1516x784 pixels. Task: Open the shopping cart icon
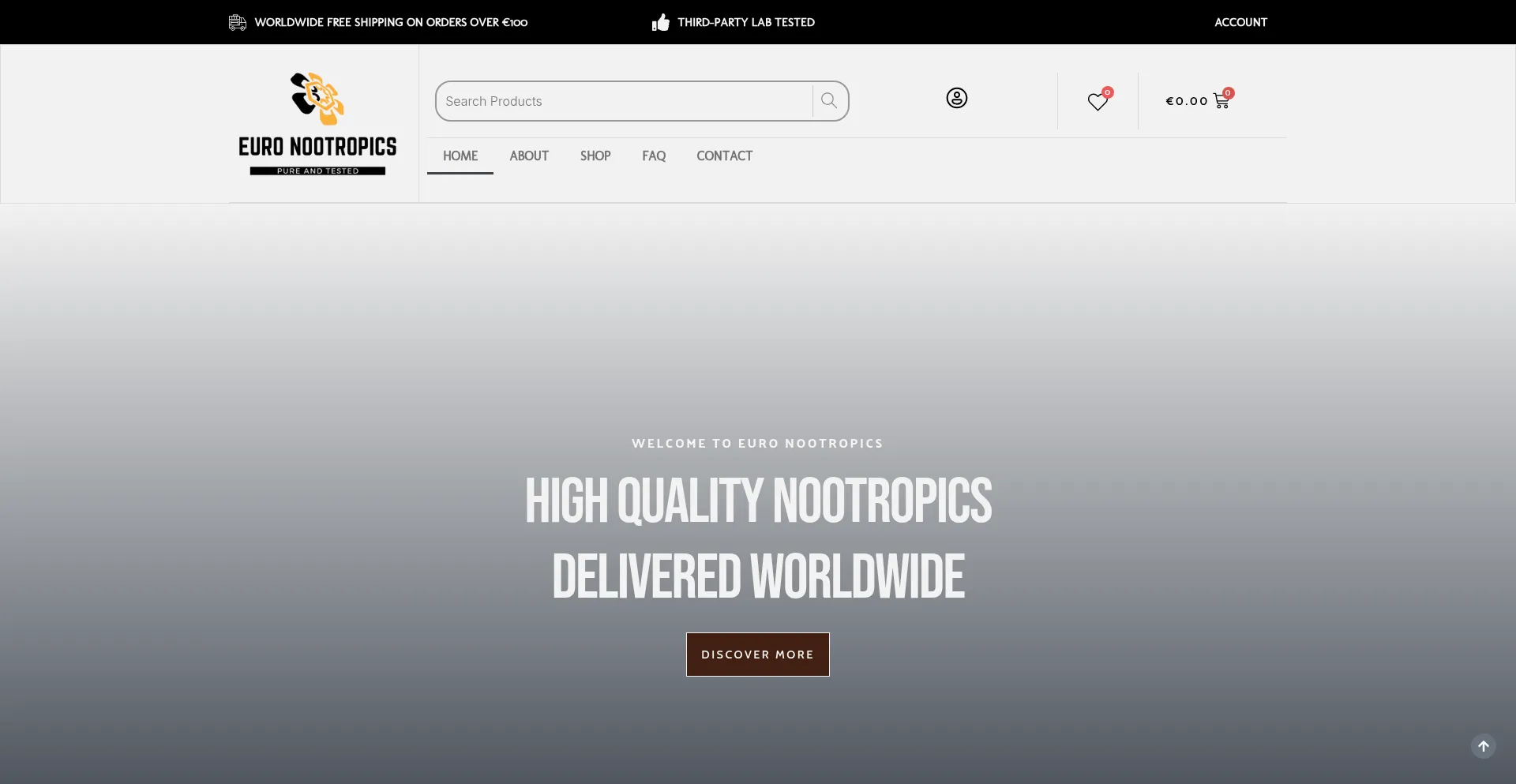point(1221,101)
